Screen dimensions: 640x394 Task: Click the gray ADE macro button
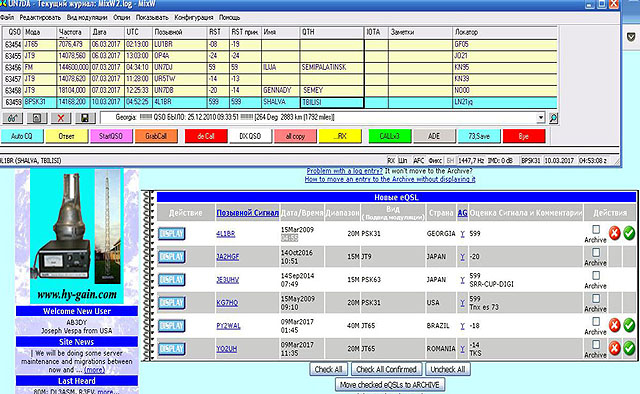tap(434, 136)
